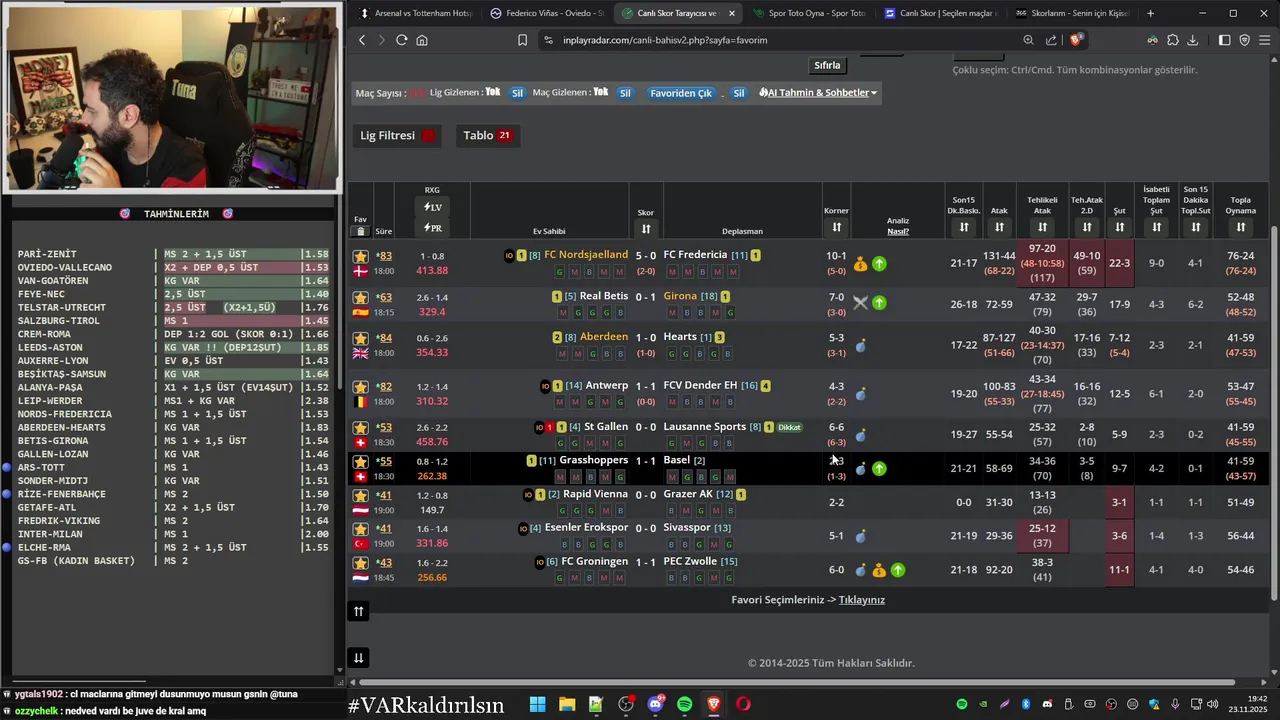Image resolution: width=1280 pixels, height=720 pixels.
Task: Open Spotify from the taskbar
Action: pyautogui.click(x=684, y=704)
